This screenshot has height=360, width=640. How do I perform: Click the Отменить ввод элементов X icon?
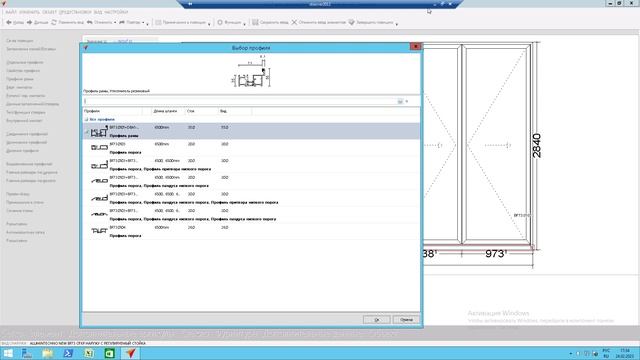coord(294,22)
